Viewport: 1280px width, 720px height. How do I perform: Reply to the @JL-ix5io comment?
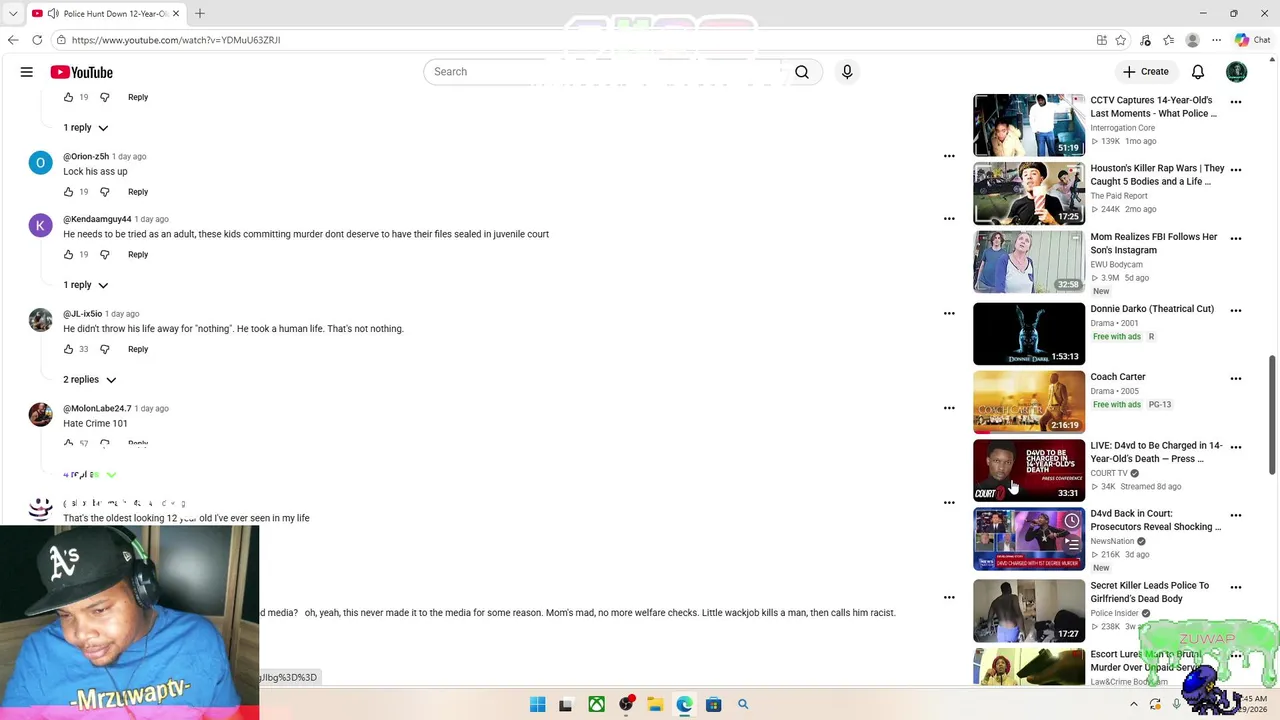pyautogui.click(x=138, y=349)
